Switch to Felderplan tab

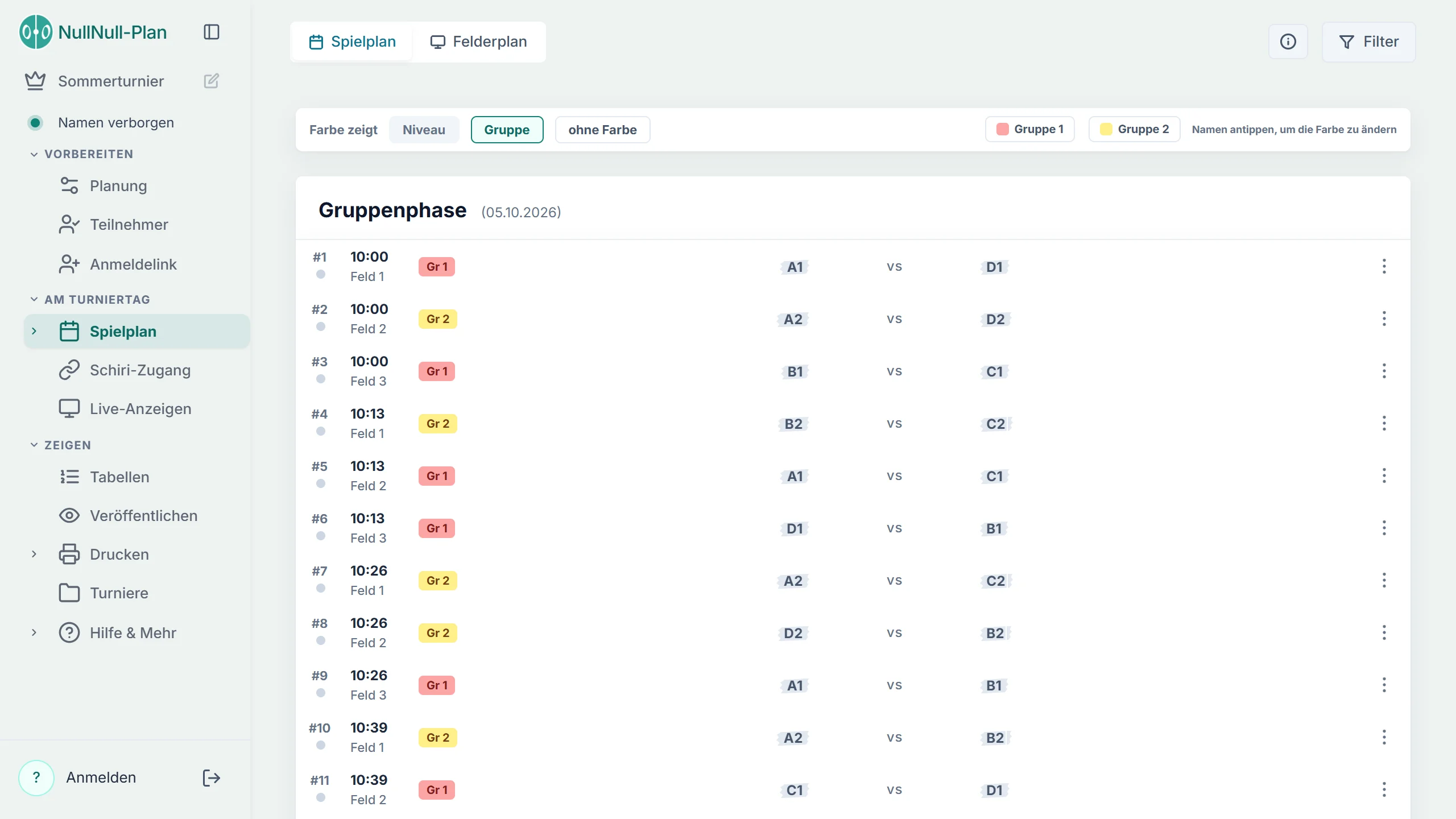coord(478,42)
